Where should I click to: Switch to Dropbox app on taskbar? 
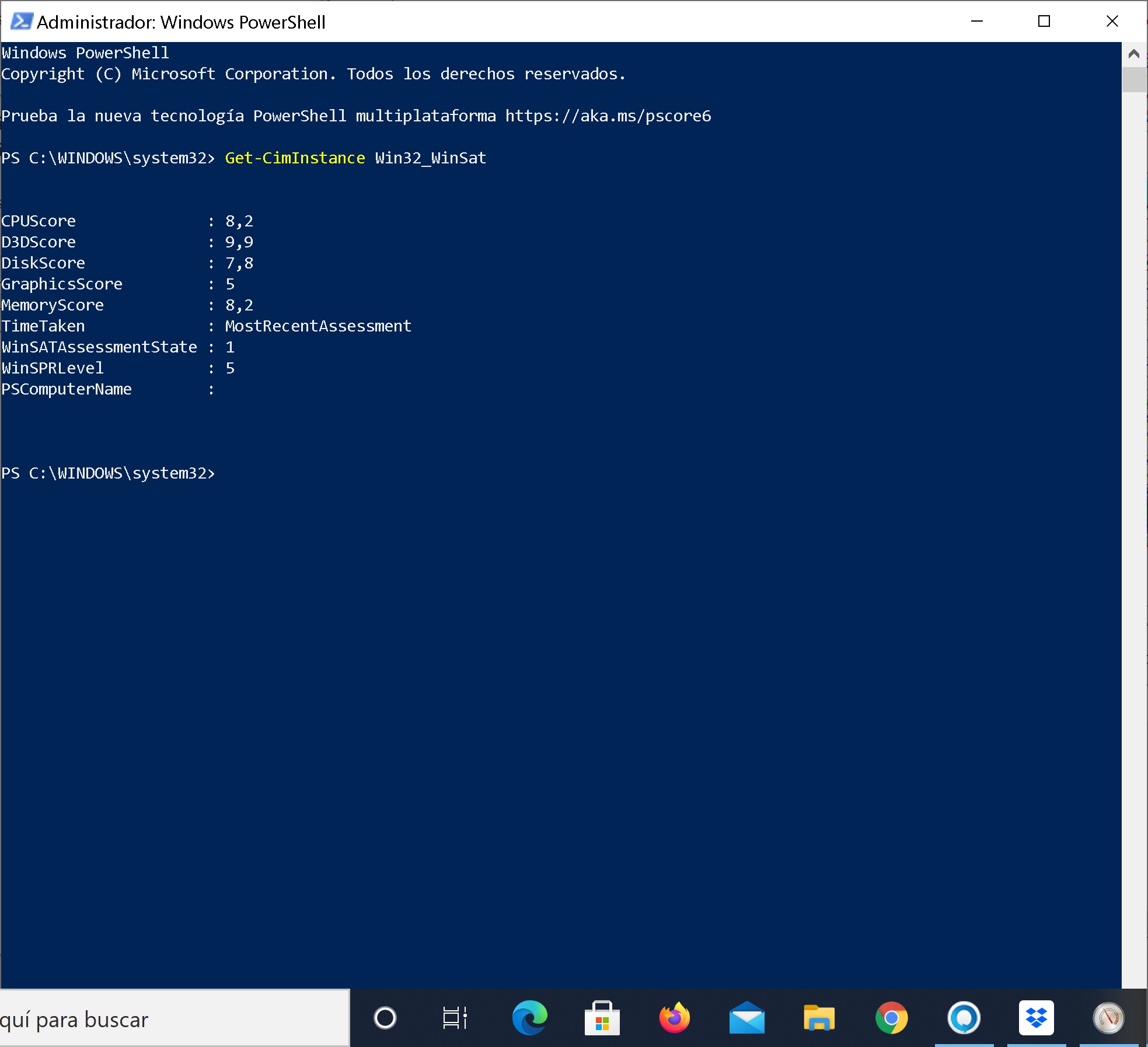[1036, 1018]
